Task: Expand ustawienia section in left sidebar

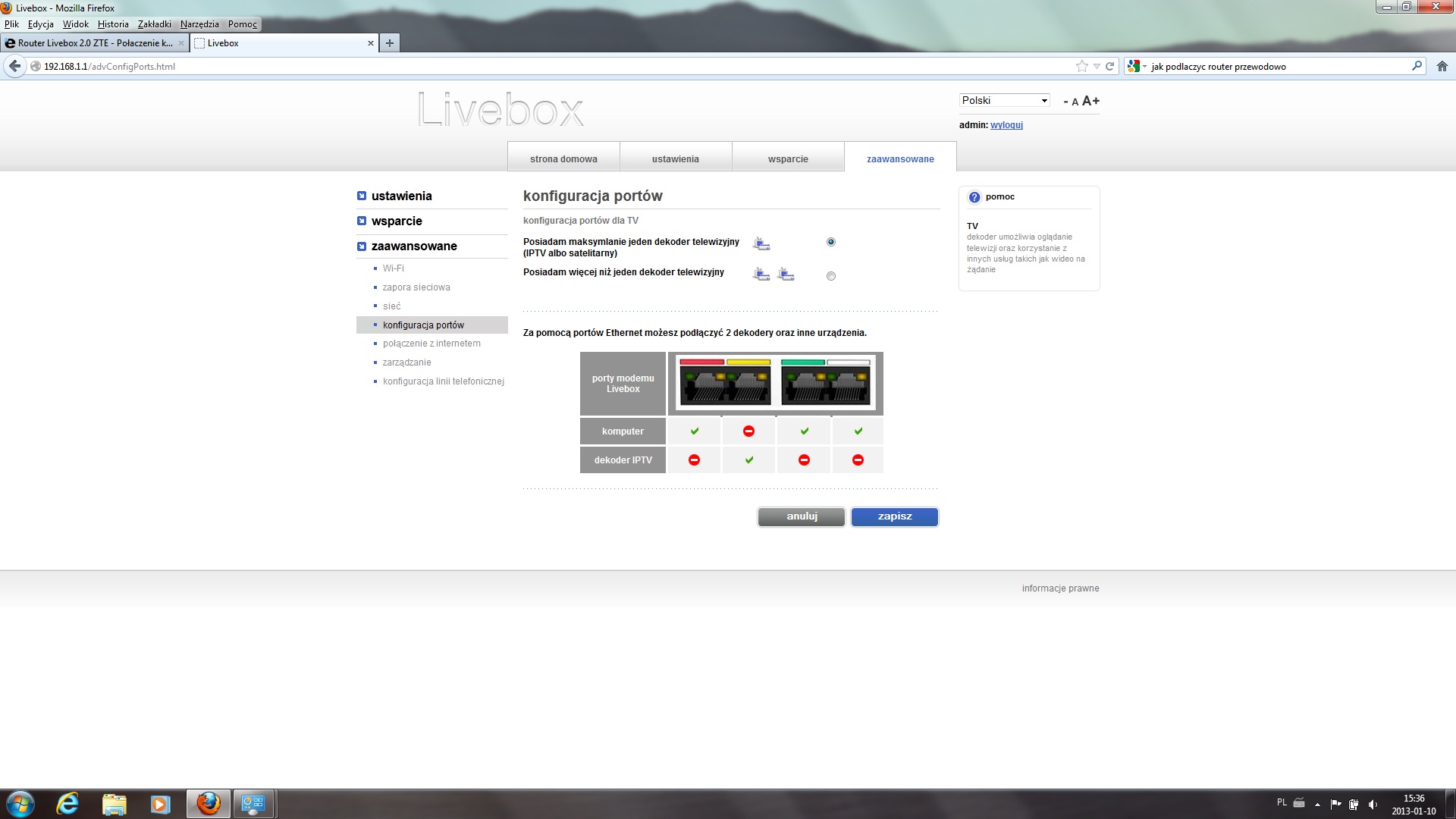Action: click(x=400, y=196)
